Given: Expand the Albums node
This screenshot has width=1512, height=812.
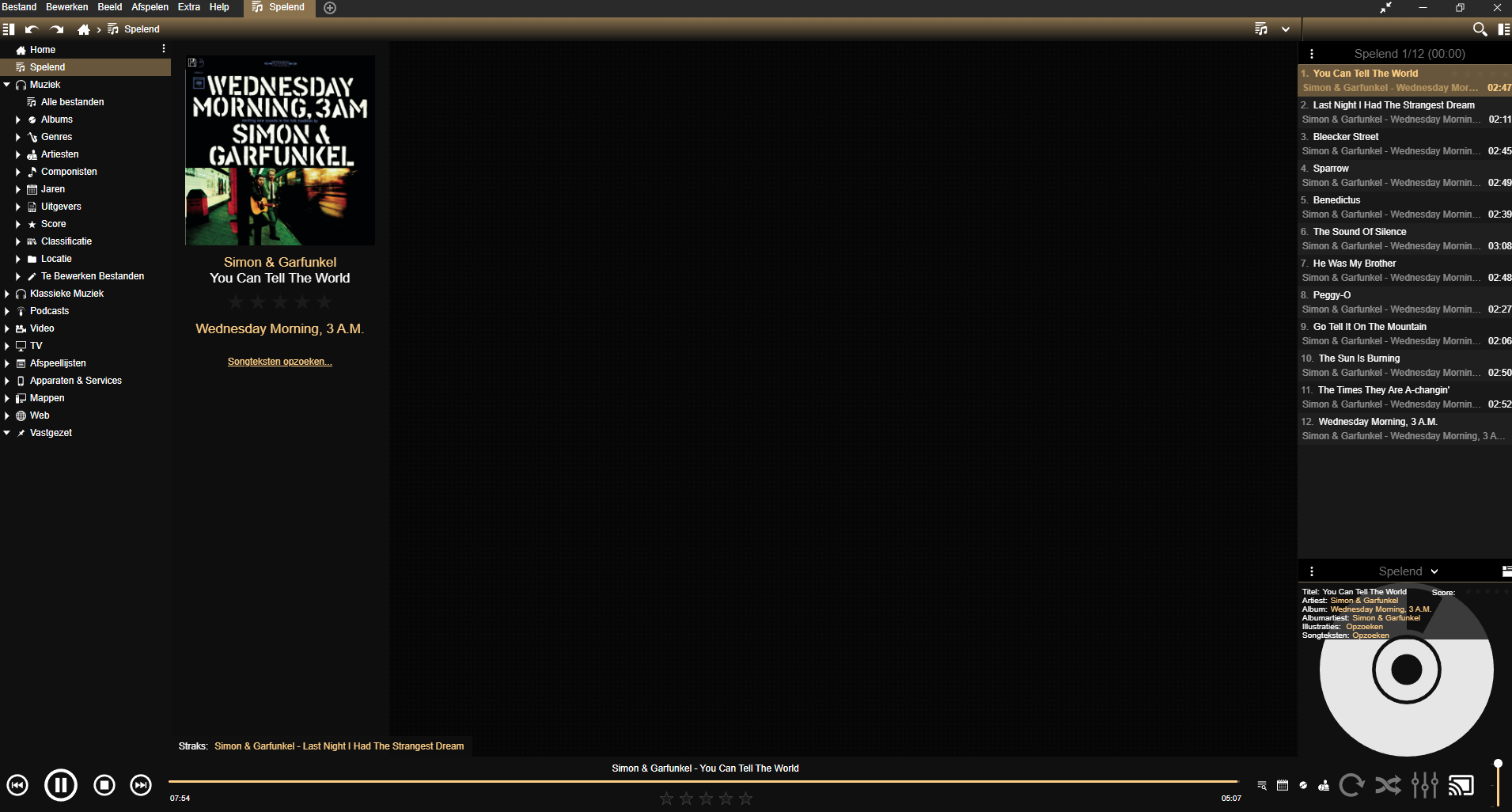Looking at the screenshot, I should pyautogui.click(x=18, y=120).
